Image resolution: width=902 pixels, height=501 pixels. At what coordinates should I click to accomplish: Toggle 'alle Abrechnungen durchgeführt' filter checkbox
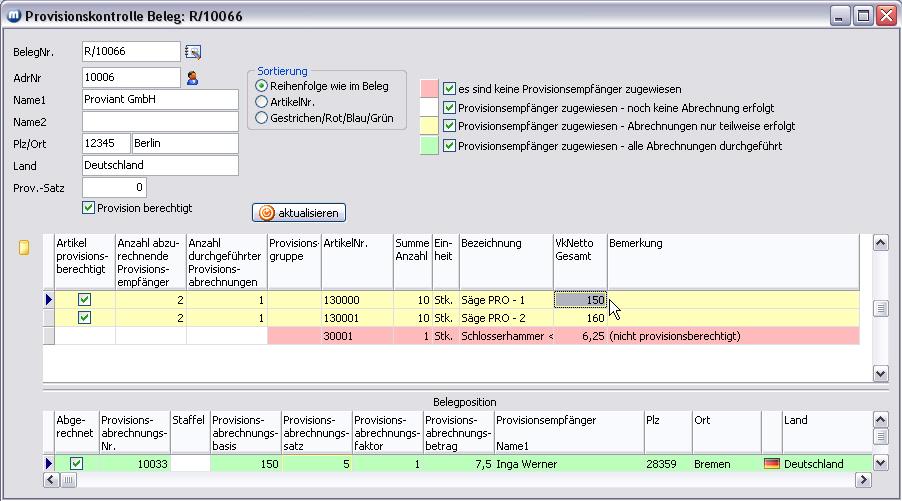pyautogui.click(x=450, y=145)
